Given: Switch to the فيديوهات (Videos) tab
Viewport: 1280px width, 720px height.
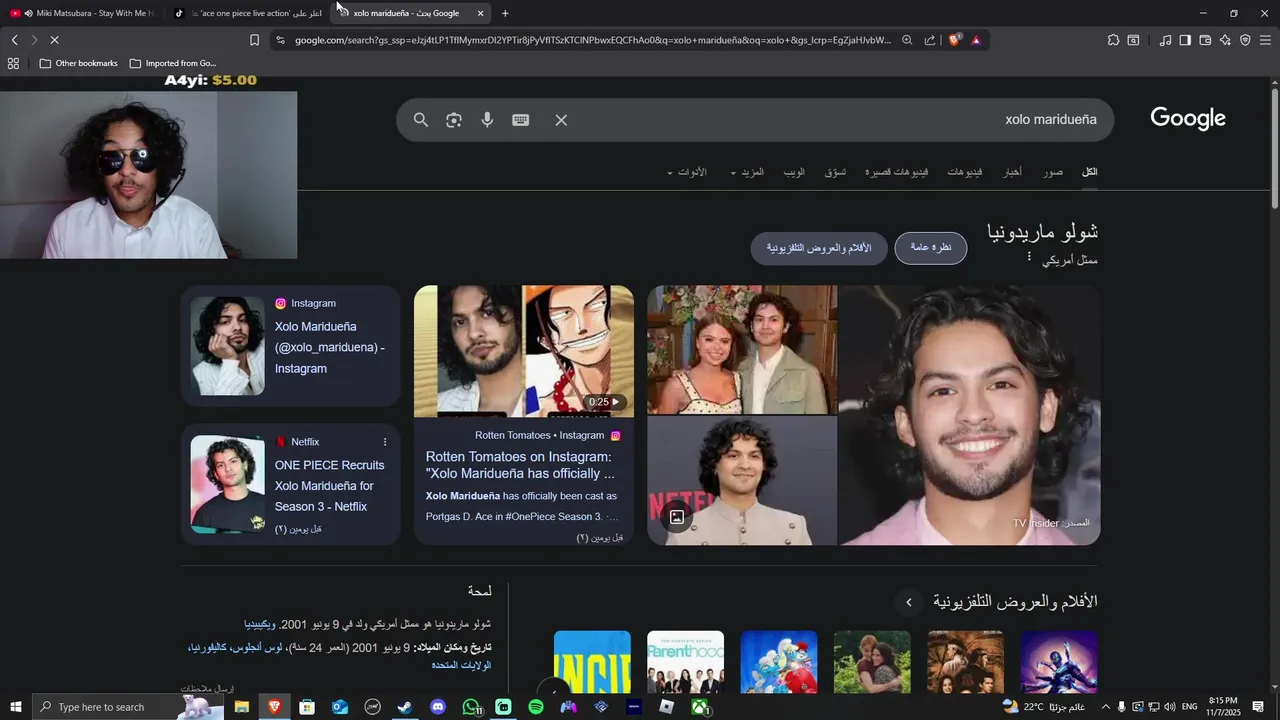Looking at the screenshot, I should (965, 172).
